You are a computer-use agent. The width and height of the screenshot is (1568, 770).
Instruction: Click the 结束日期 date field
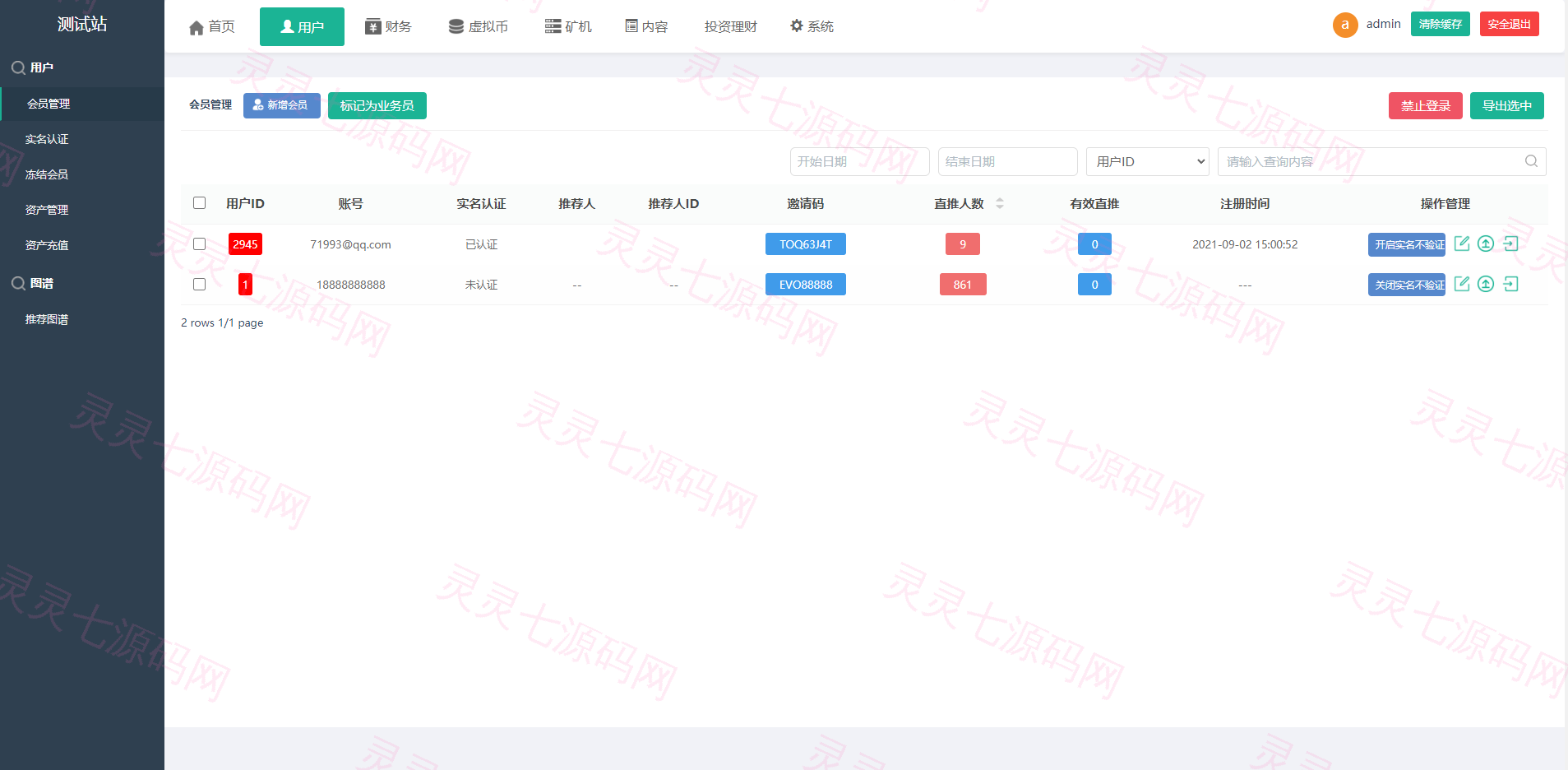tap(1008, 161)
